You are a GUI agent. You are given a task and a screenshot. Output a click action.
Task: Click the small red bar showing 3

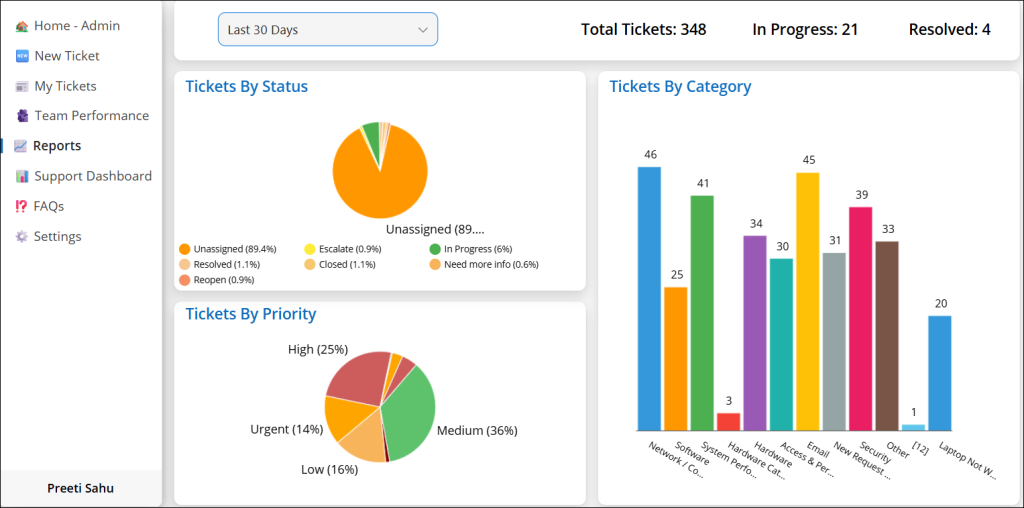coord(729,422)
